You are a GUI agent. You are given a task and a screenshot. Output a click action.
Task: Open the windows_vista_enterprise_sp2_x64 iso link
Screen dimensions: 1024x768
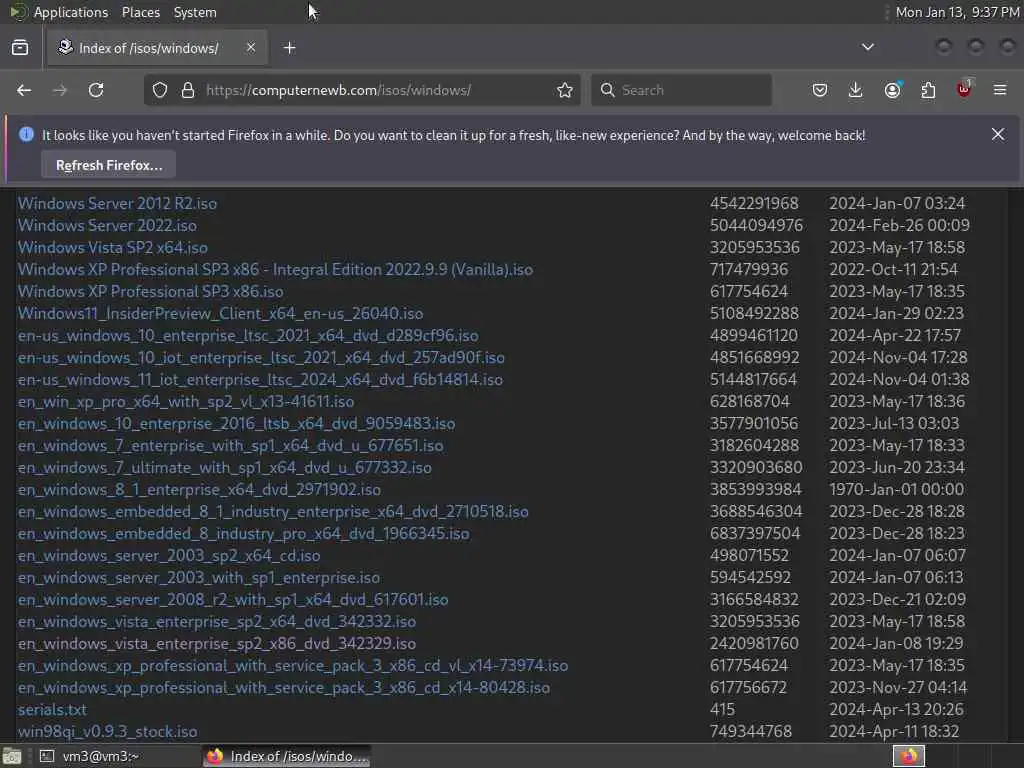click(217, 622)
